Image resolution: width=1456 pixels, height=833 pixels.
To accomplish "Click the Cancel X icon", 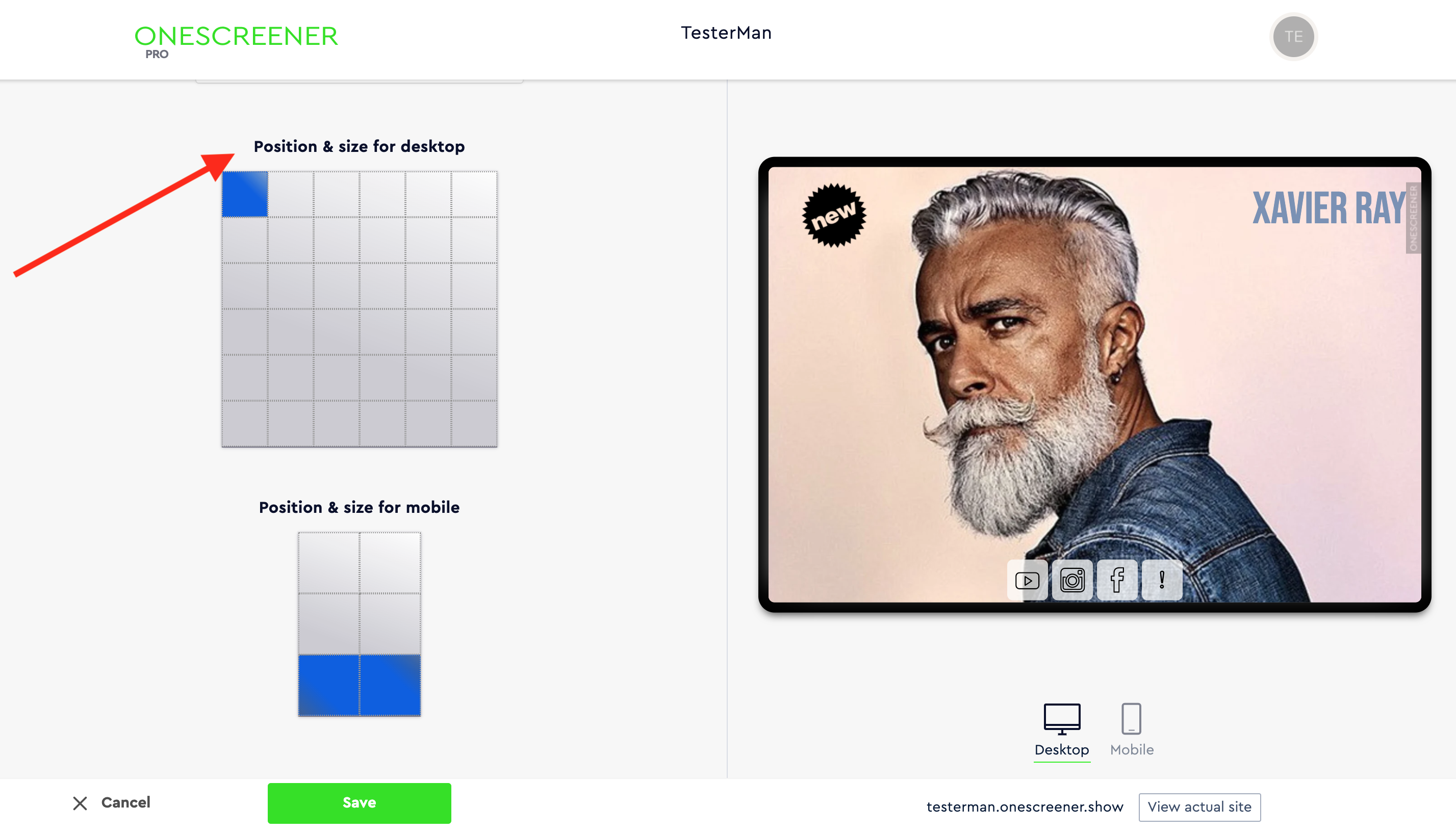I will (x=80, y=803).
